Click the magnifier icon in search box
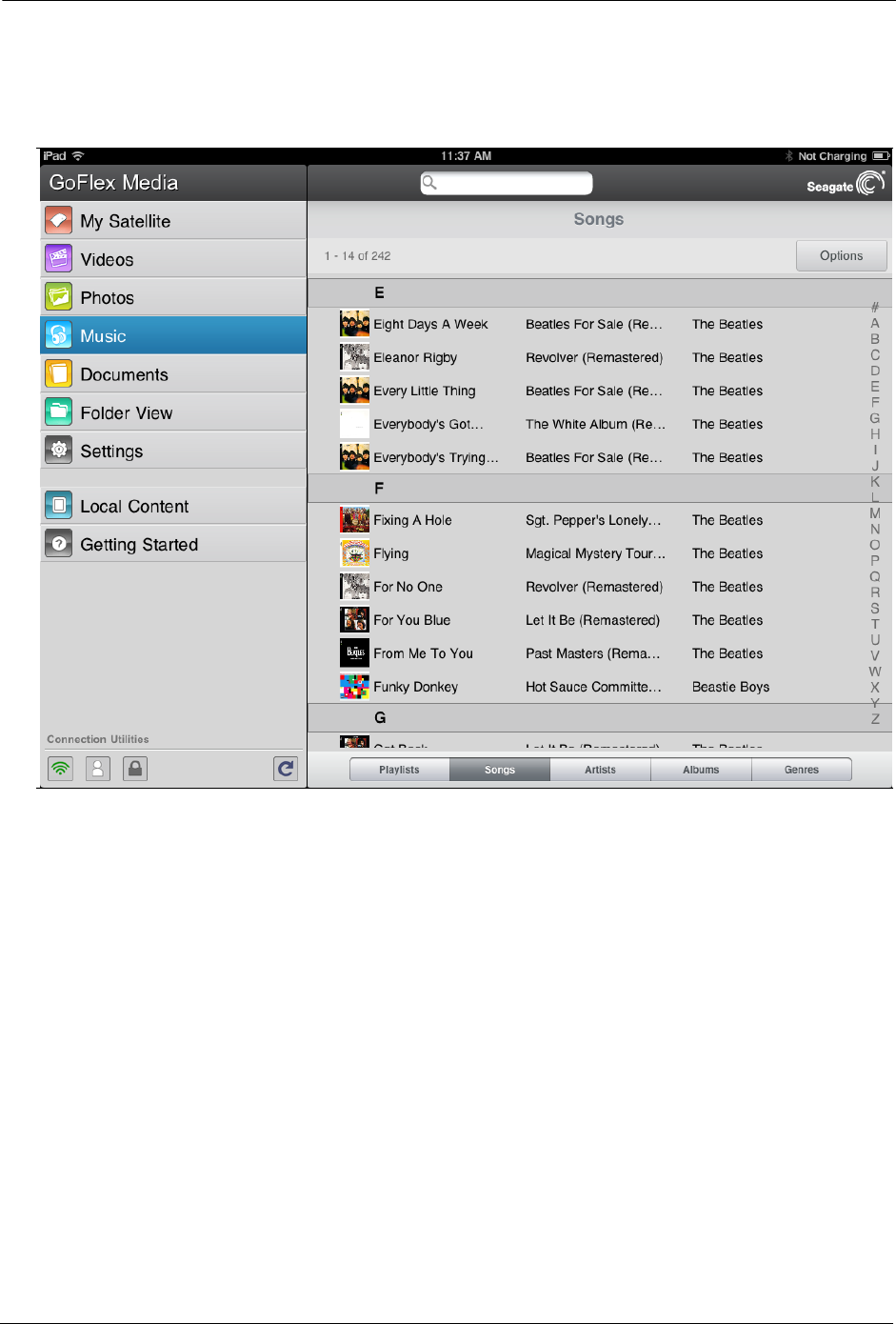Screen dimensions: 896x1324 click(430, 183)
